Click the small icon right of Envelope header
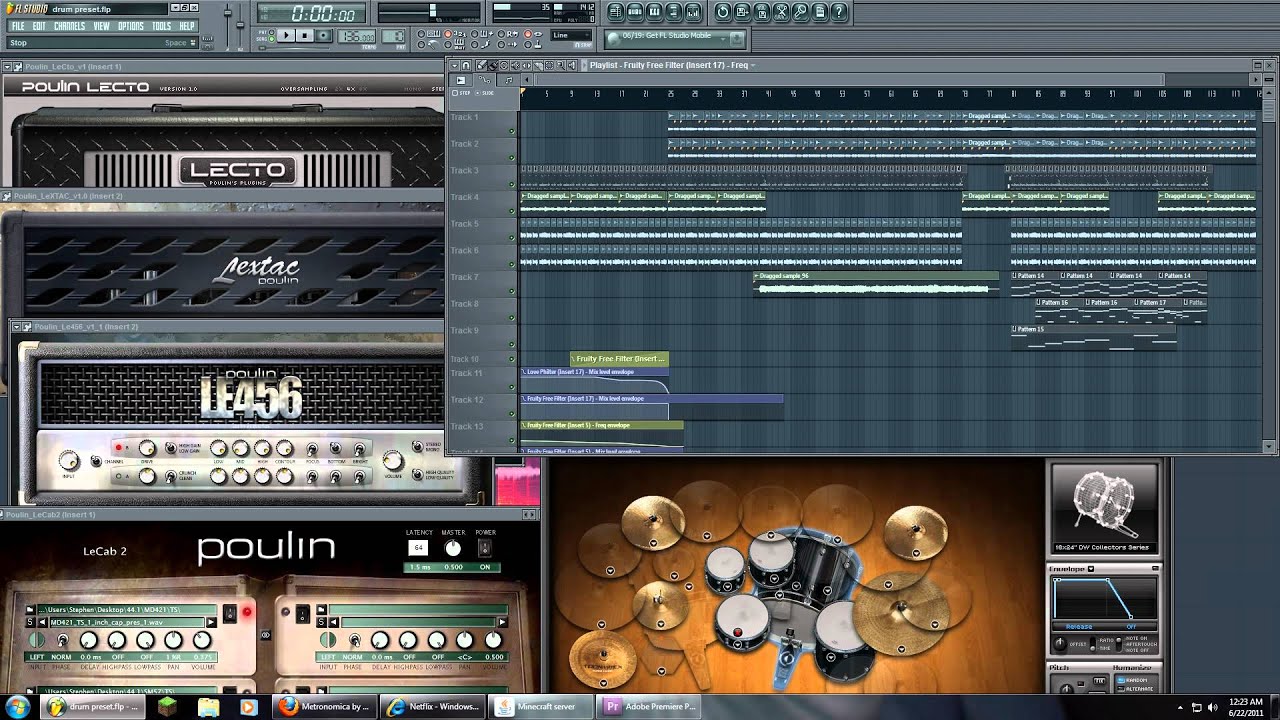 1155,568
